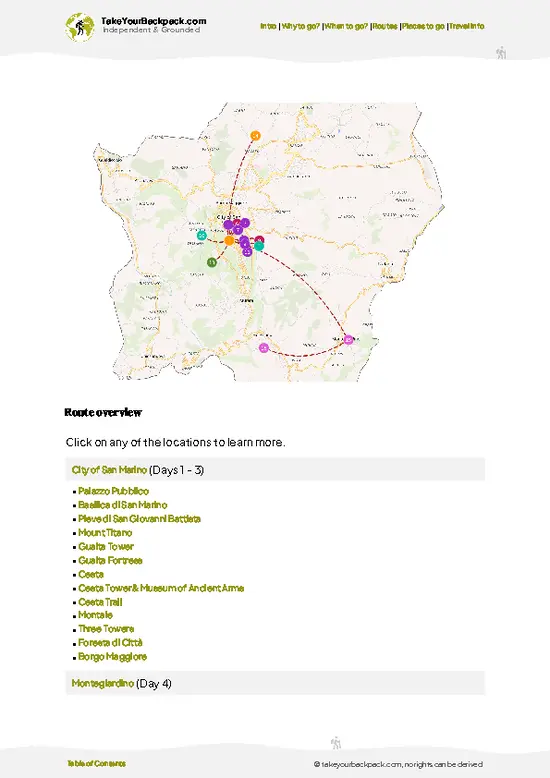Open the City of San Marino link

109,470
